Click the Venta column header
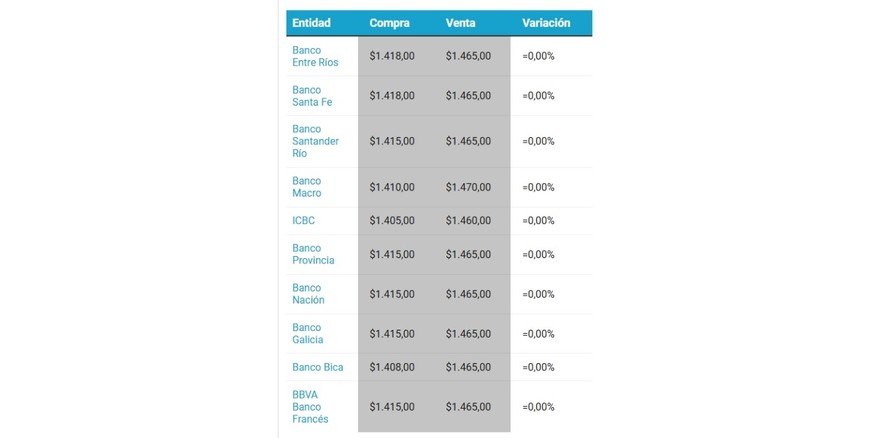 coord(460,23)
